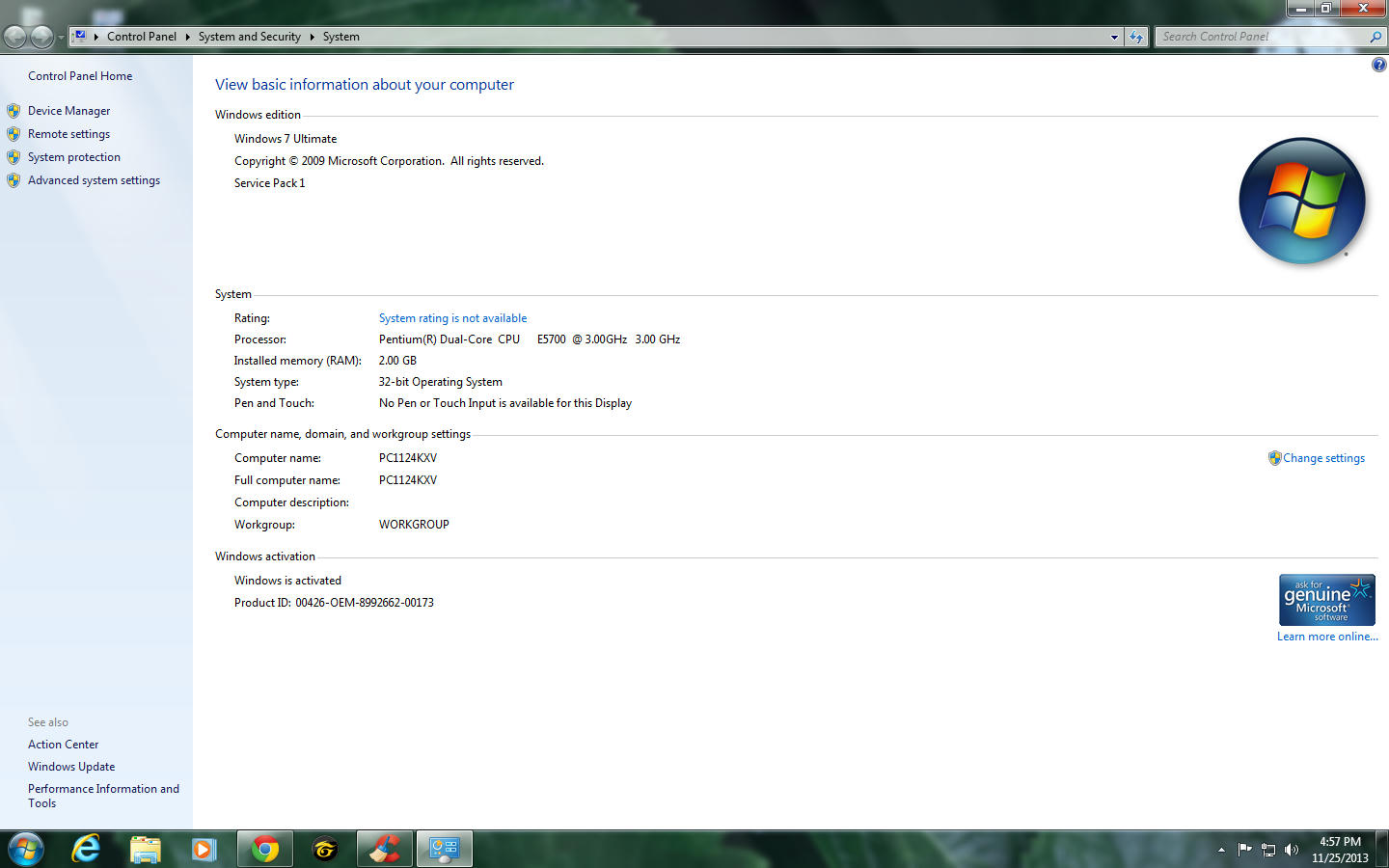Viewport: 1389px width, 868px height.
Task: Show hidden tray icons arrow
Action: [x=1221, y=850]
